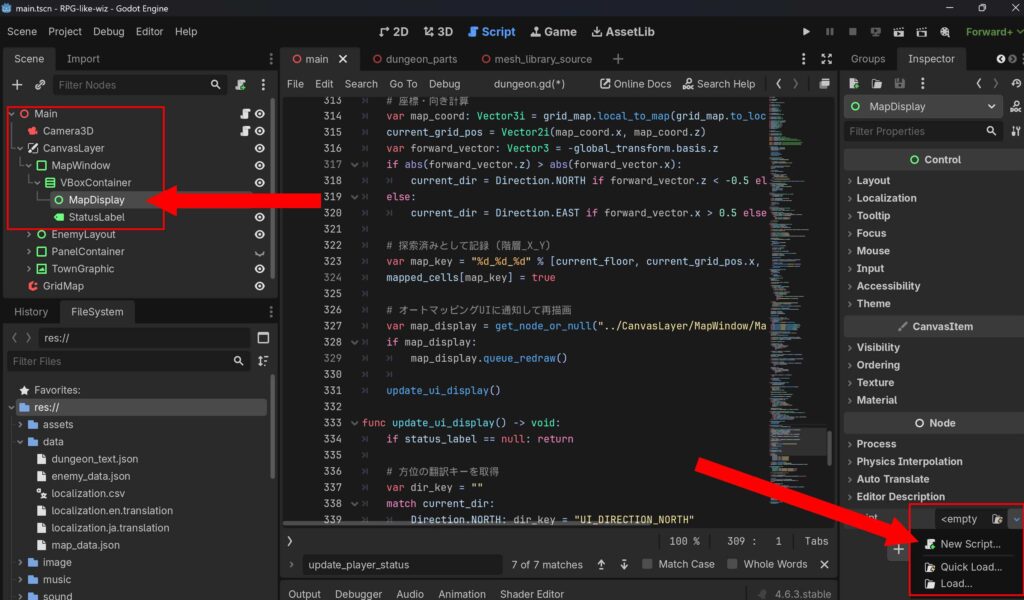Toggle FileSystem split view mode icon
This screenshot has width=1024, height=600.
click(x=263, y=338)
